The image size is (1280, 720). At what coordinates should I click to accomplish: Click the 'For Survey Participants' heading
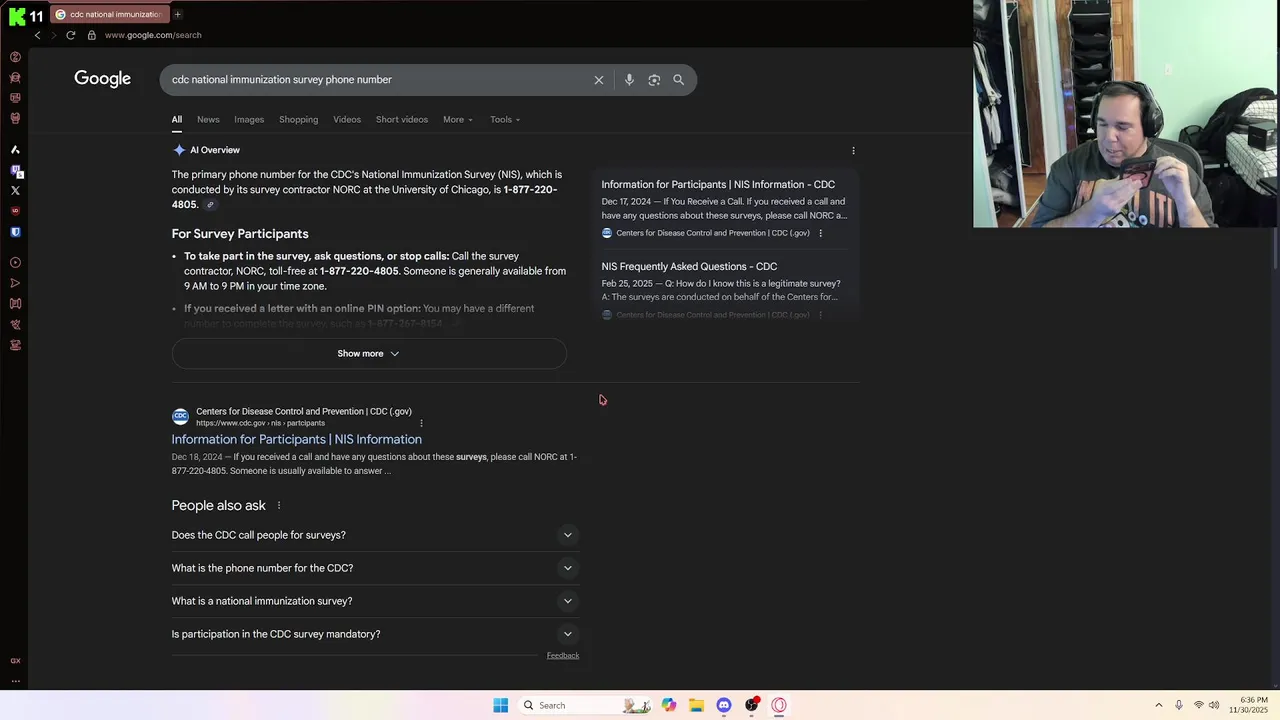pos(240,234)
